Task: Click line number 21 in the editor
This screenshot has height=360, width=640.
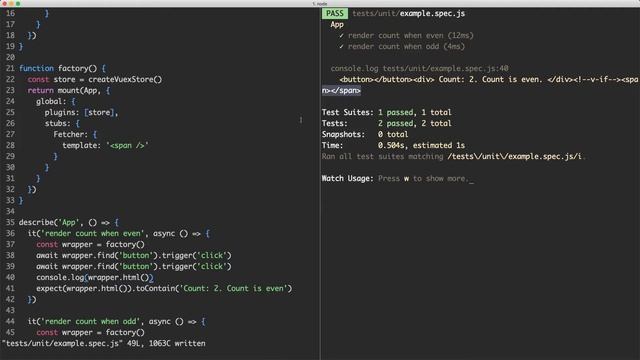Action: click(10, 68)
